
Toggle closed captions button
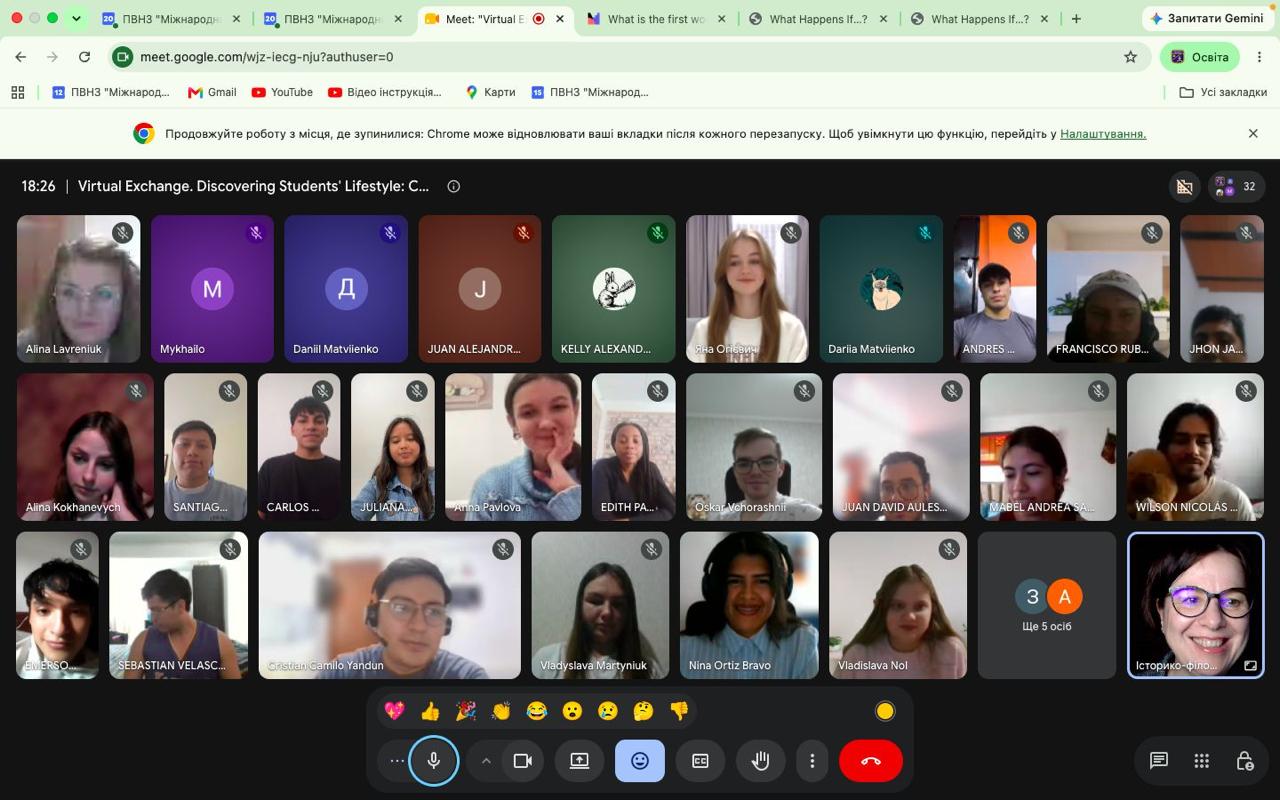coord(700,761)
